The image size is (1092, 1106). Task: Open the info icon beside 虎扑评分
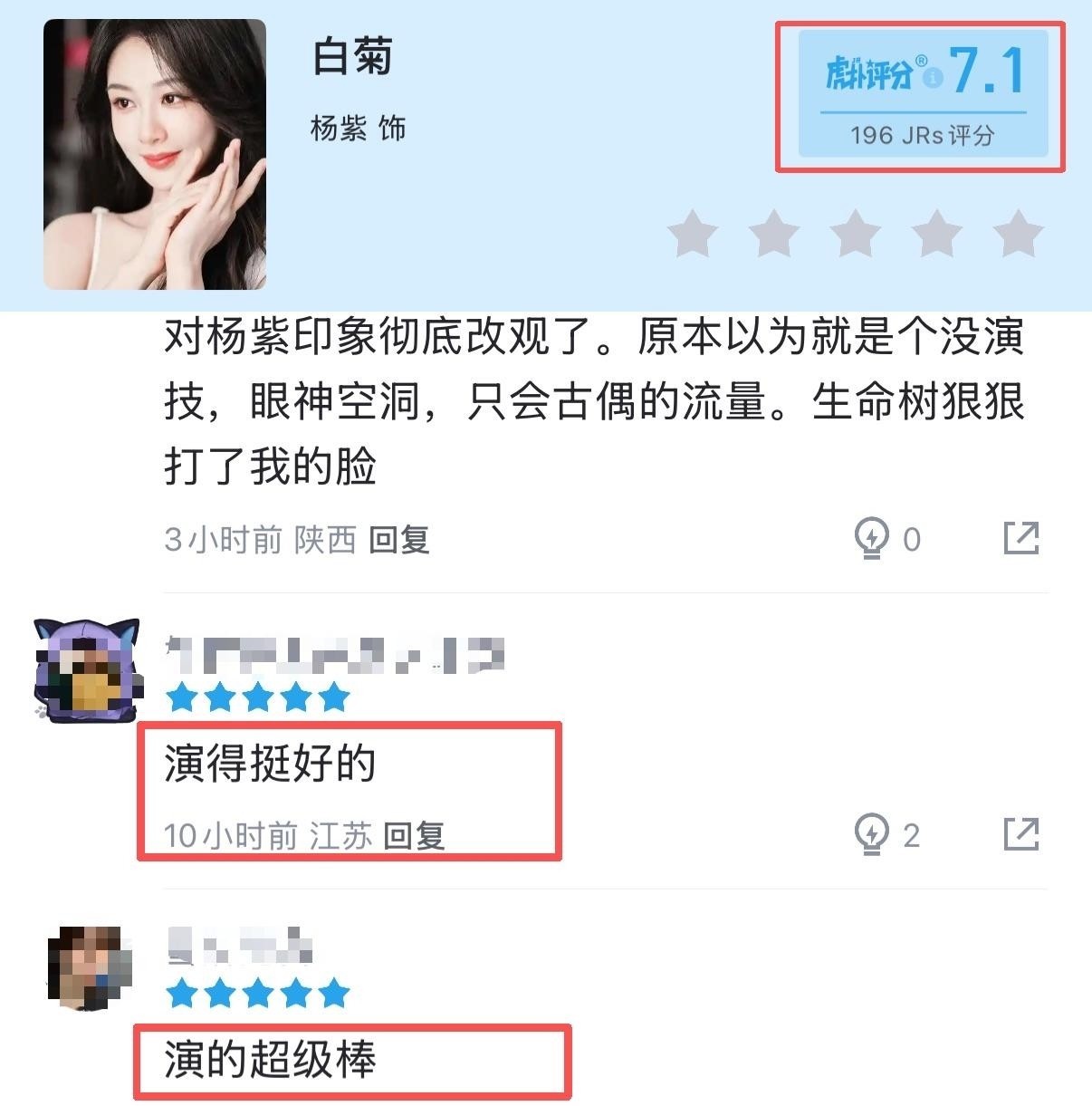pos(934,78)
